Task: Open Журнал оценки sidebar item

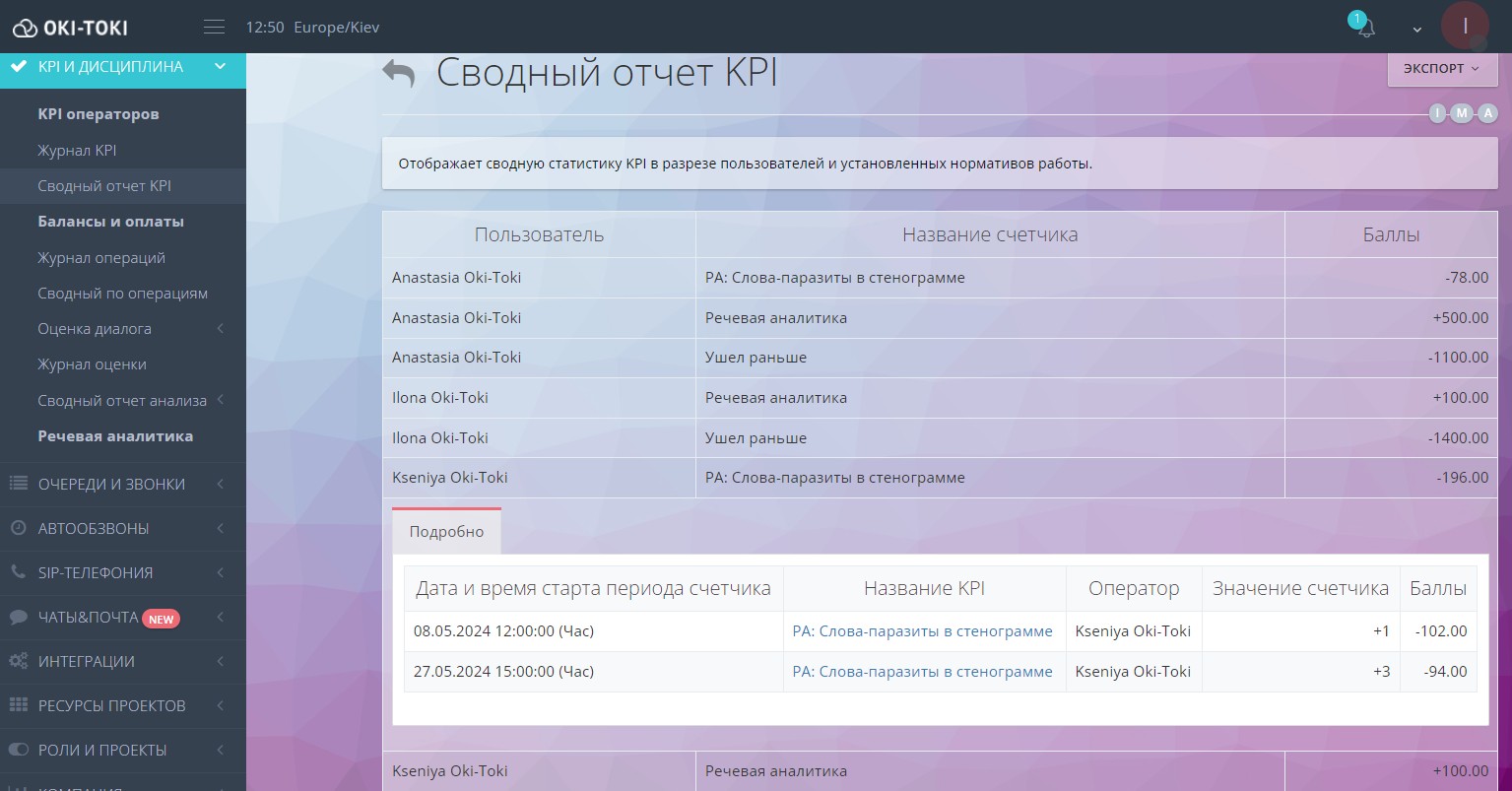Action: (x=92, y=364)
